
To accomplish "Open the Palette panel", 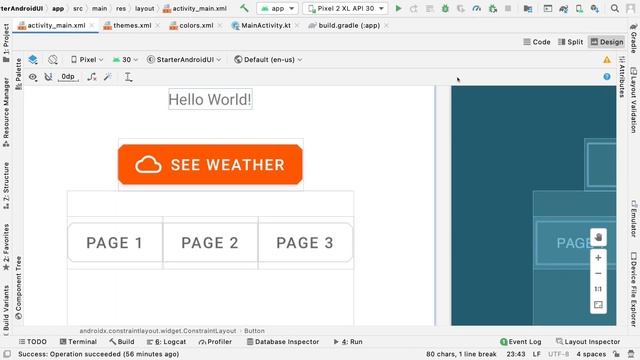I will pyautogui.click(x=18, y=73).
